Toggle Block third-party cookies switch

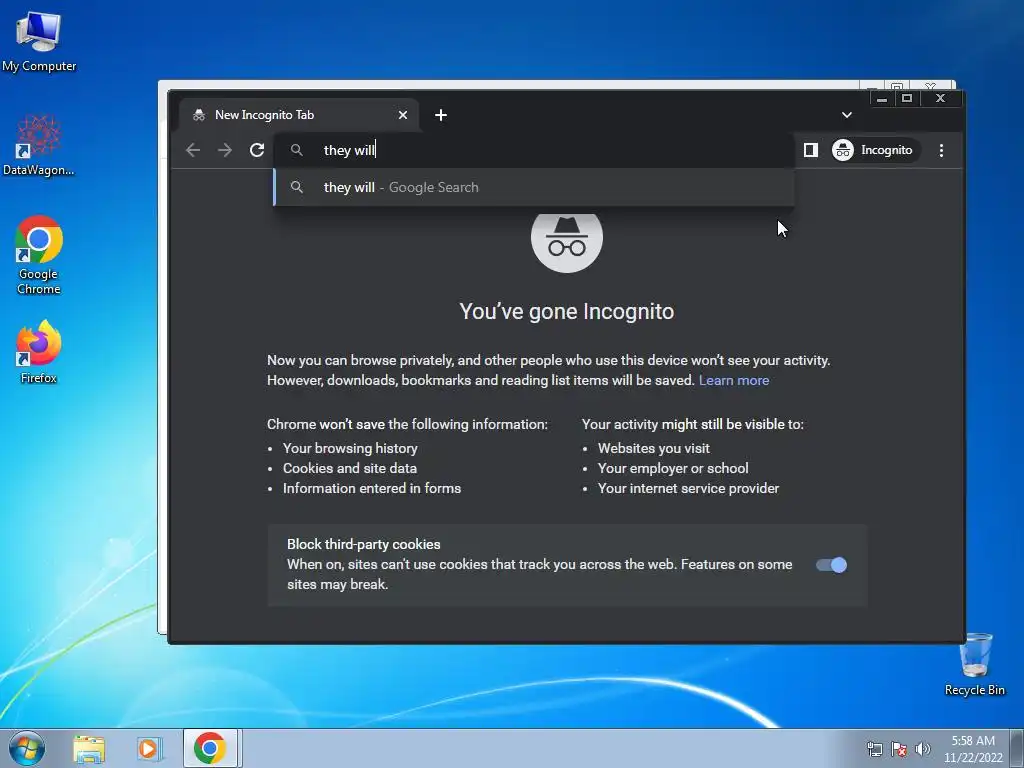click(x=831, y=565)
